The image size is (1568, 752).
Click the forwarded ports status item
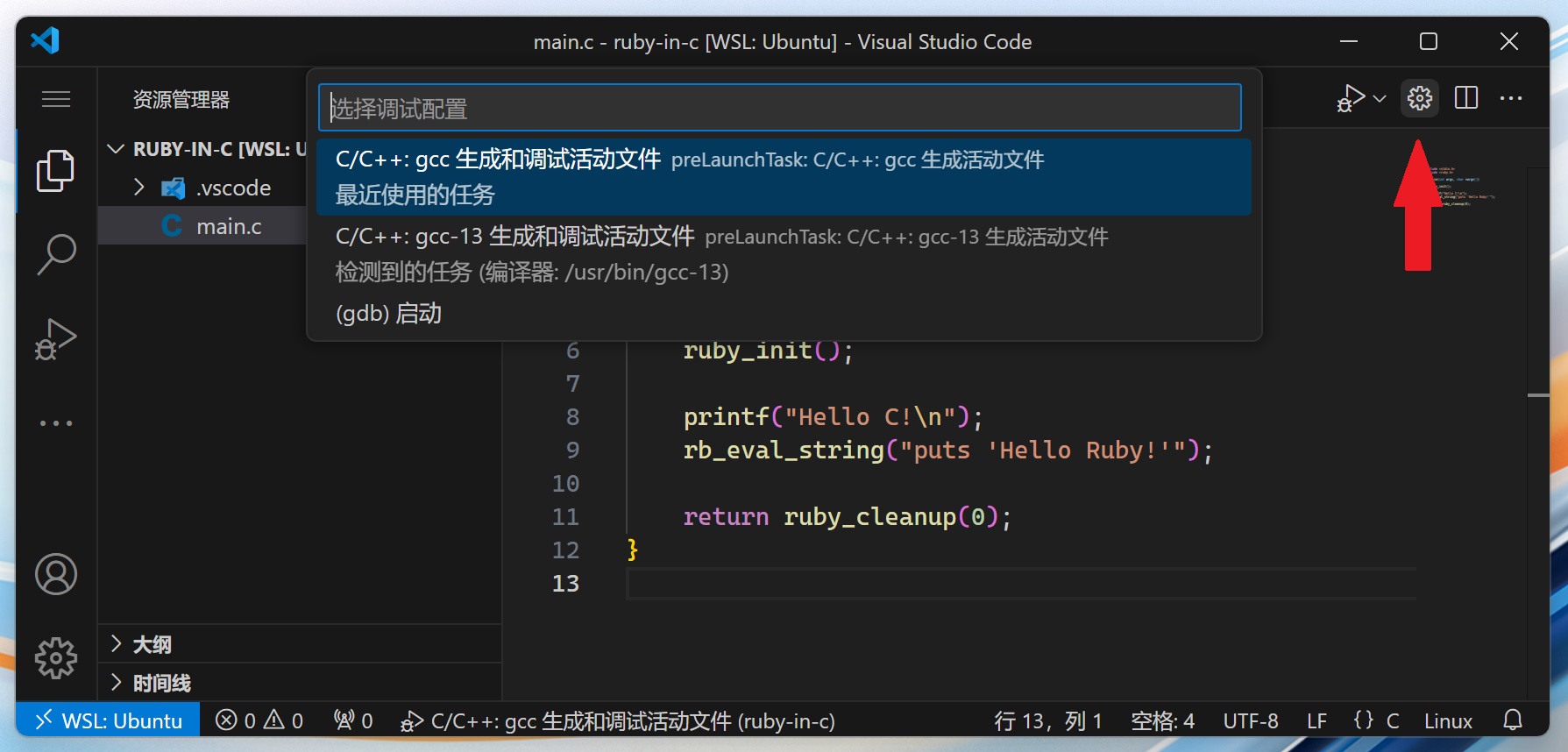[x=353, y=720]
